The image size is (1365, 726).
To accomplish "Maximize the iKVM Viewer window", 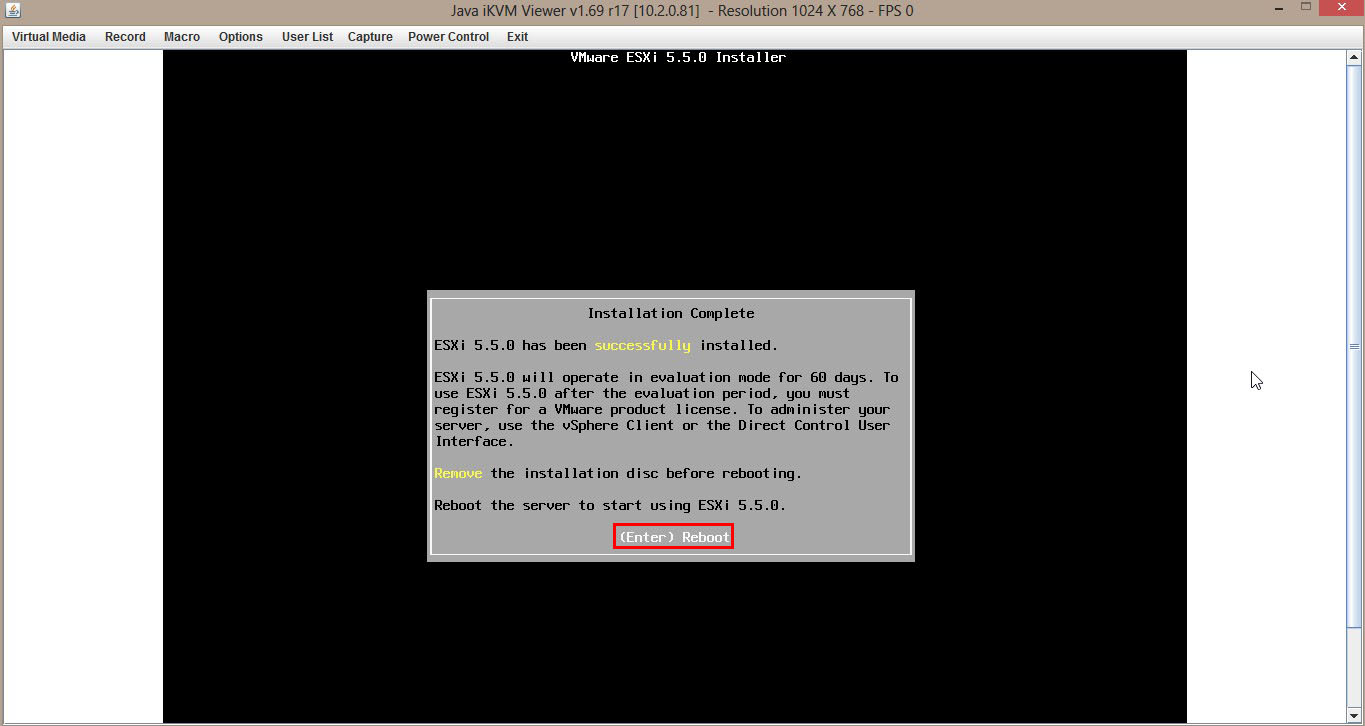I will click(x=1306, y=9).
